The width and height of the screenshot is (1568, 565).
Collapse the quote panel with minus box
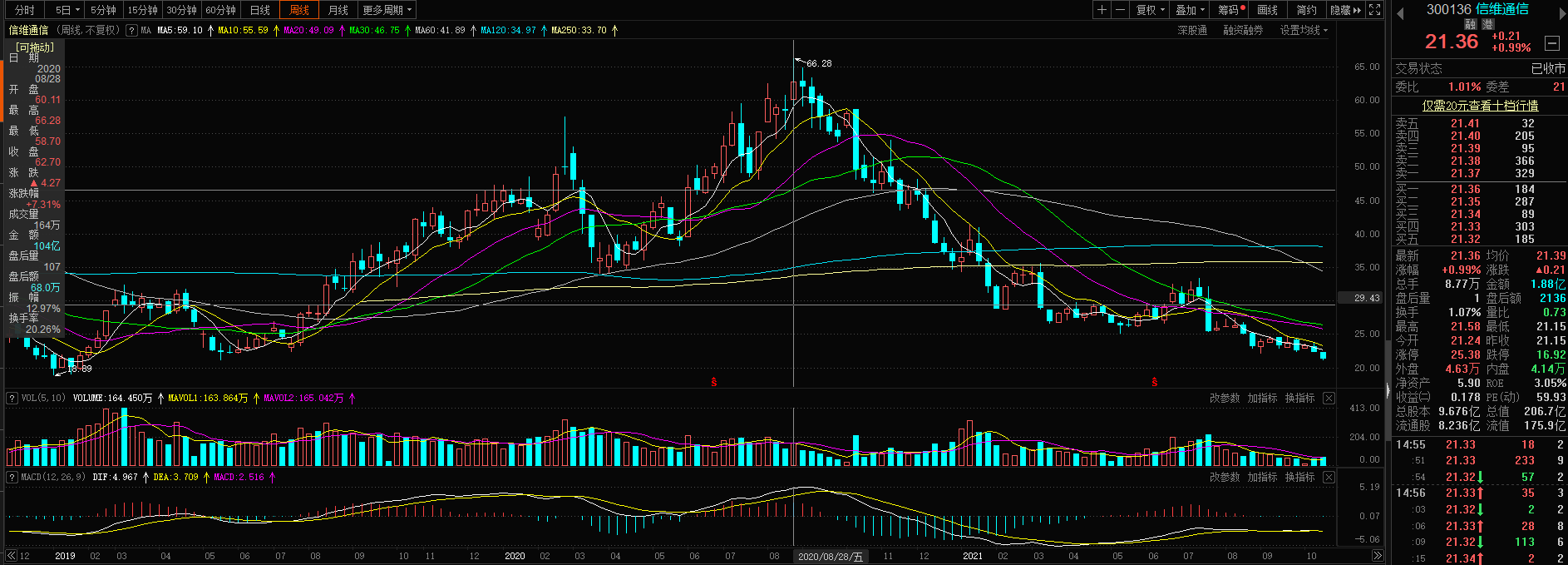[1551, 43]
